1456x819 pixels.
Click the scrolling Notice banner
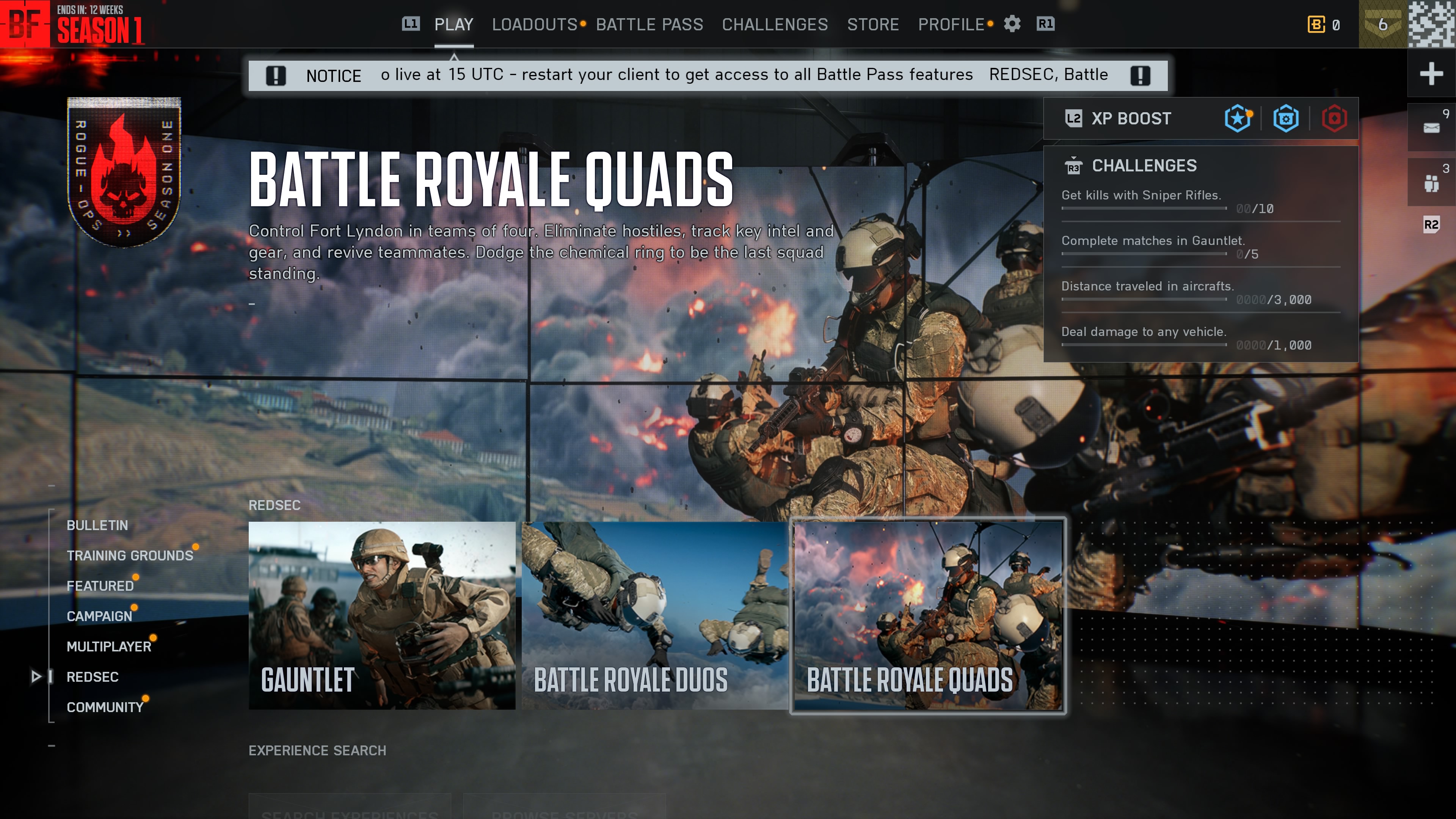(708, 75)
